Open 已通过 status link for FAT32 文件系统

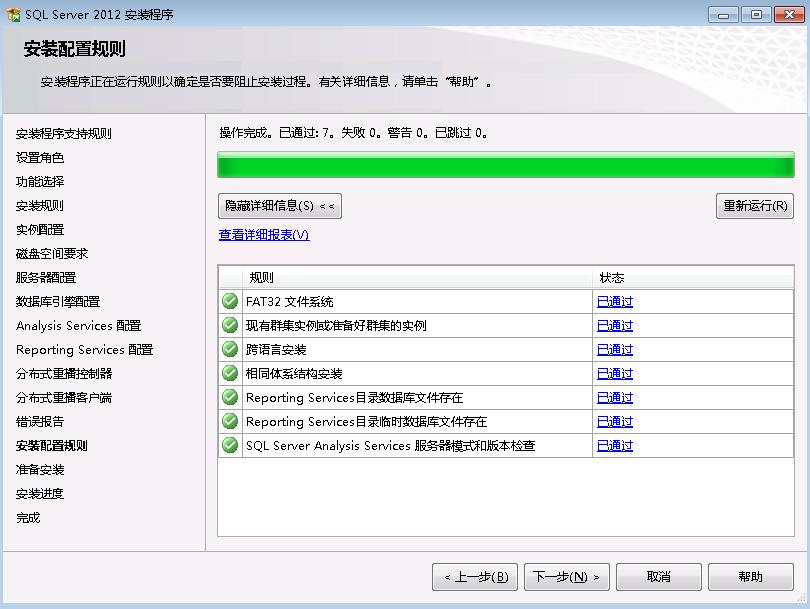tap(615, 302)
